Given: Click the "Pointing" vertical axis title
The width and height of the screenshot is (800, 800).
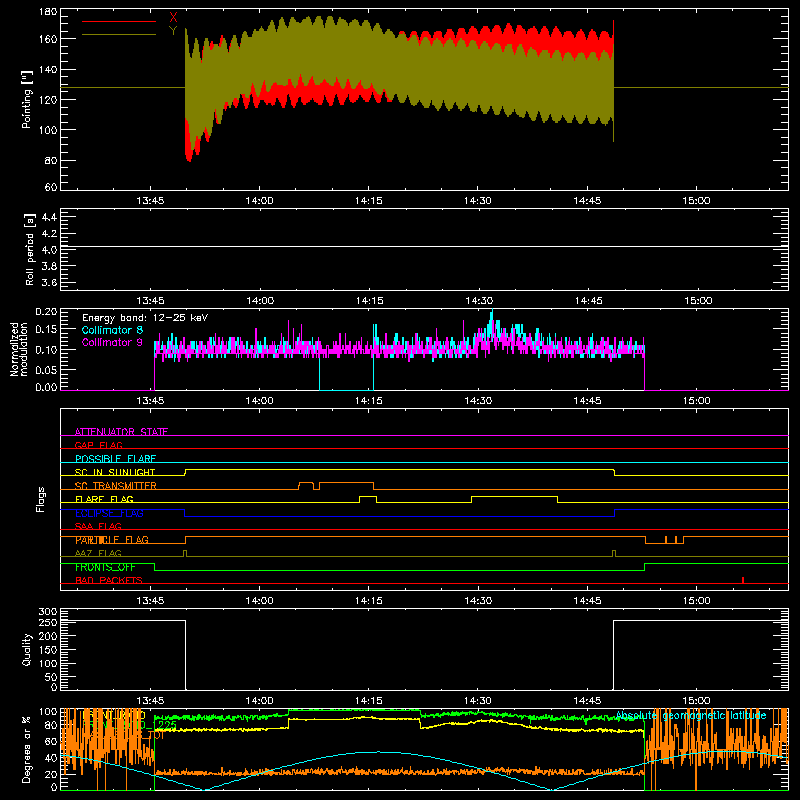Looking at the screenshot, I should [x=27, y=99].
